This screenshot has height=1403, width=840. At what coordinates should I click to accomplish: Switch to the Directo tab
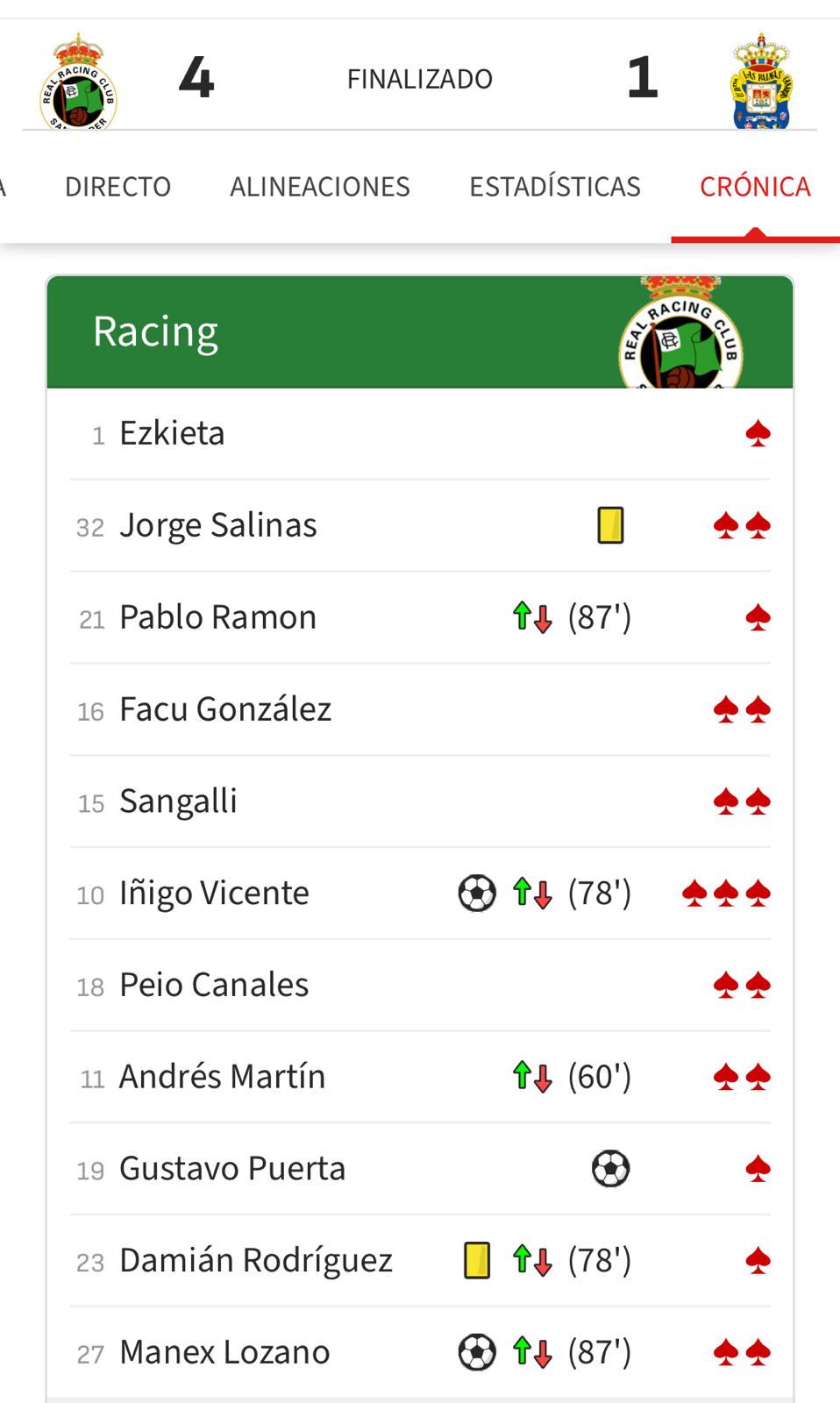(x=117, y=187)
